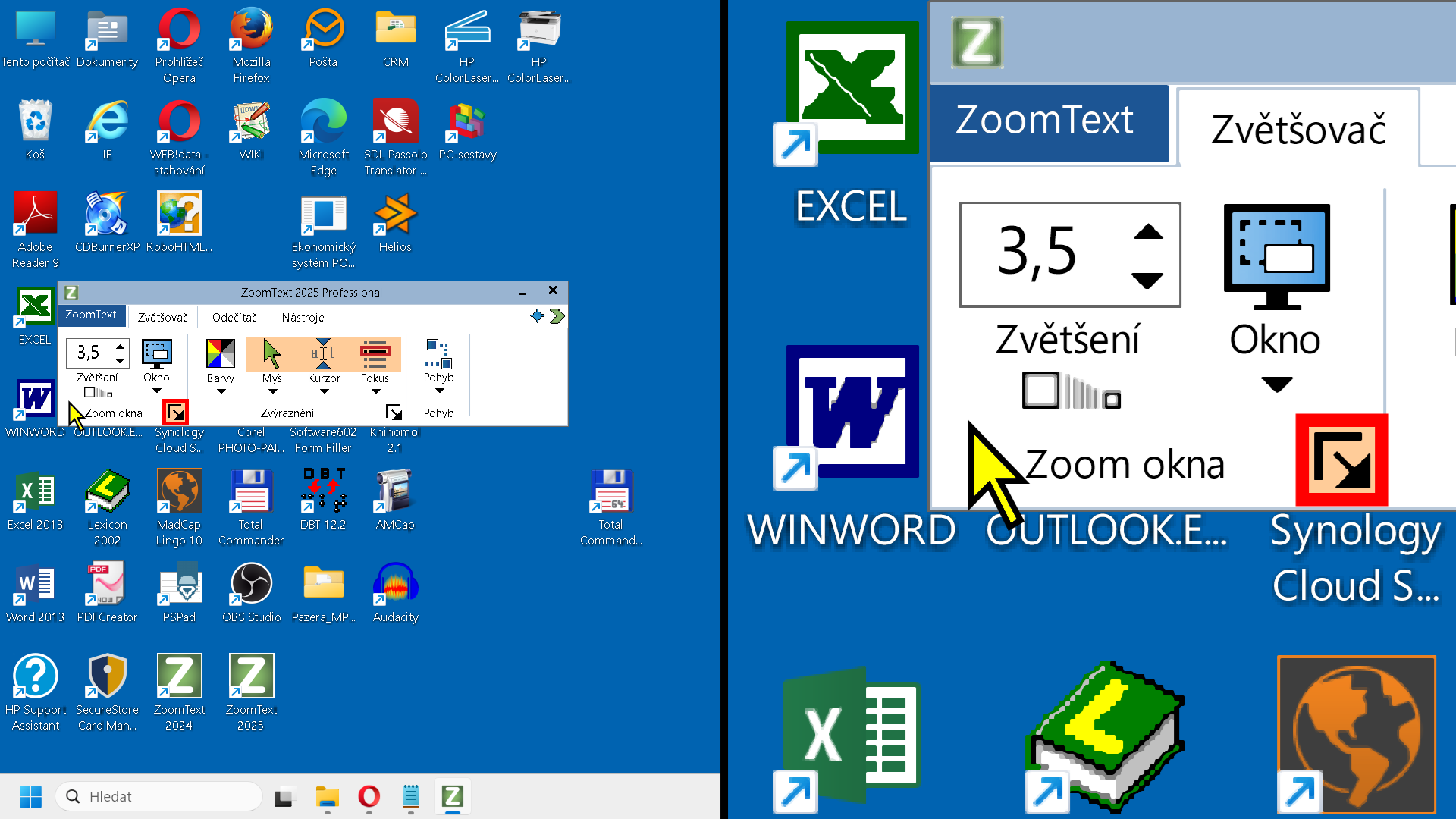Click Z logo in small ZoomText title bar
This screenshot has height=819, width=1456.
click(71, 293)
